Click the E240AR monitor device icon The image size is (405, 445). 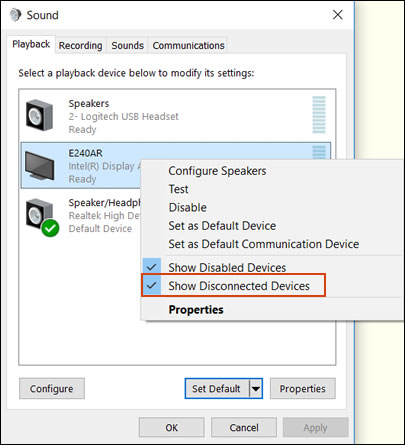click(39, 166)
